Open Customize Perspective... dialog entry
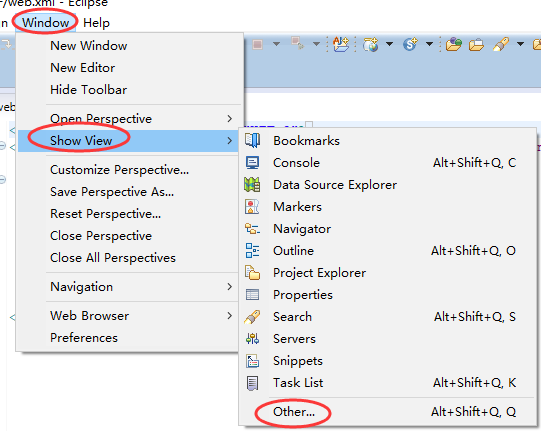 point(119,170)
